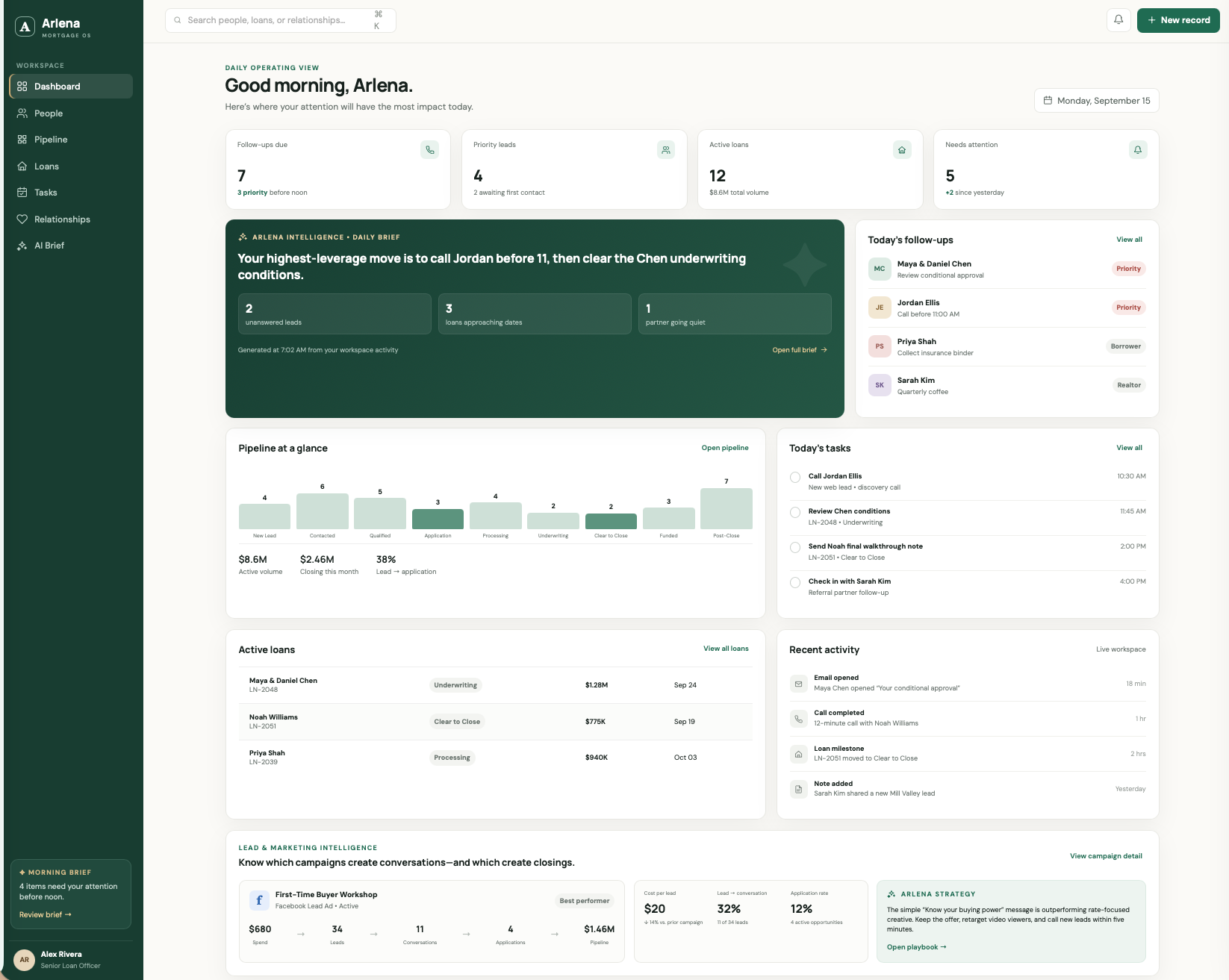This screenshot has height=980, width=1229.
Task: Click document icon beside Note added activity
Action: click(798, 789)
